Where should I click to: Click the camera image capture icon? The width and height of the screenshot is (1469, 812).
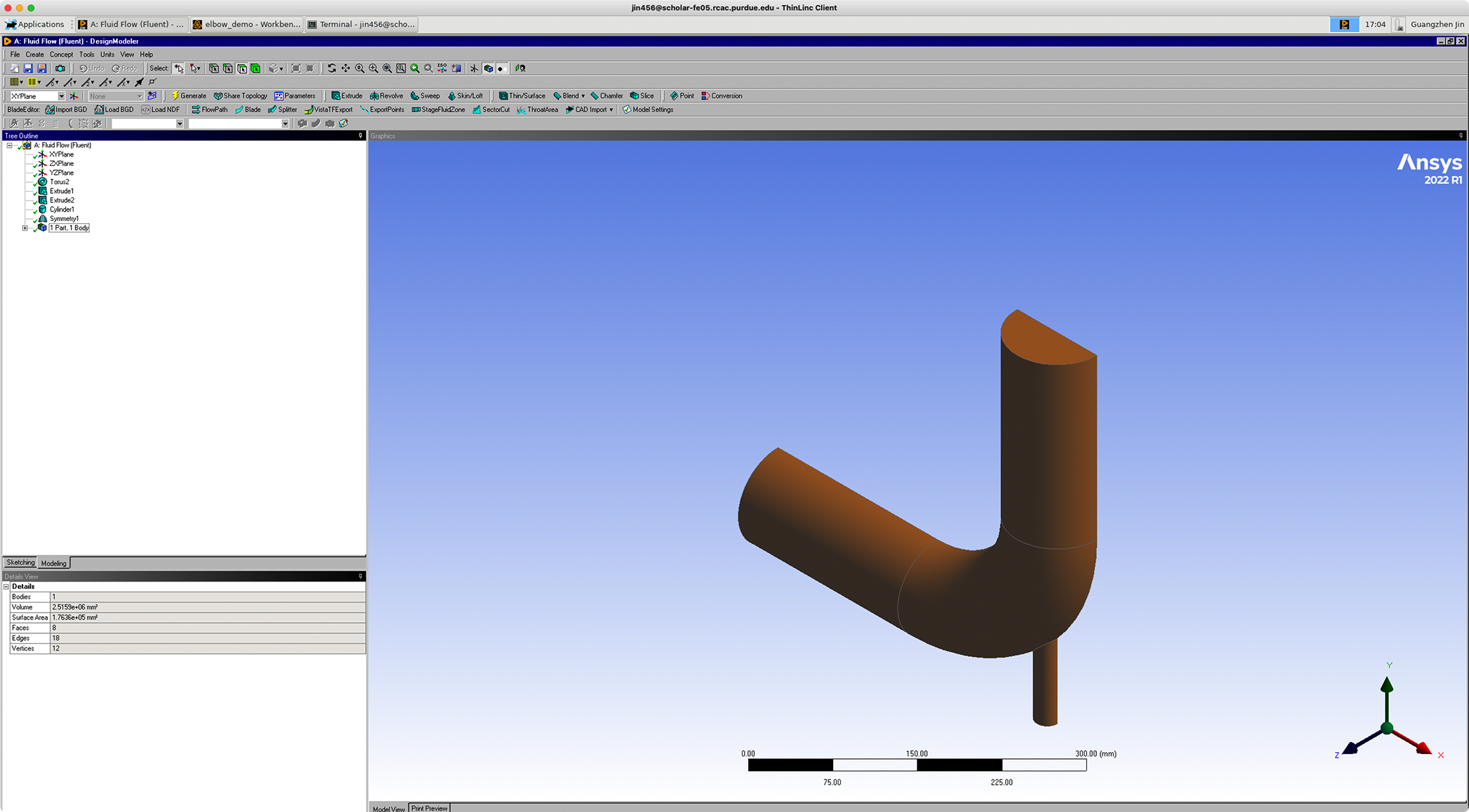click(60, 68)
